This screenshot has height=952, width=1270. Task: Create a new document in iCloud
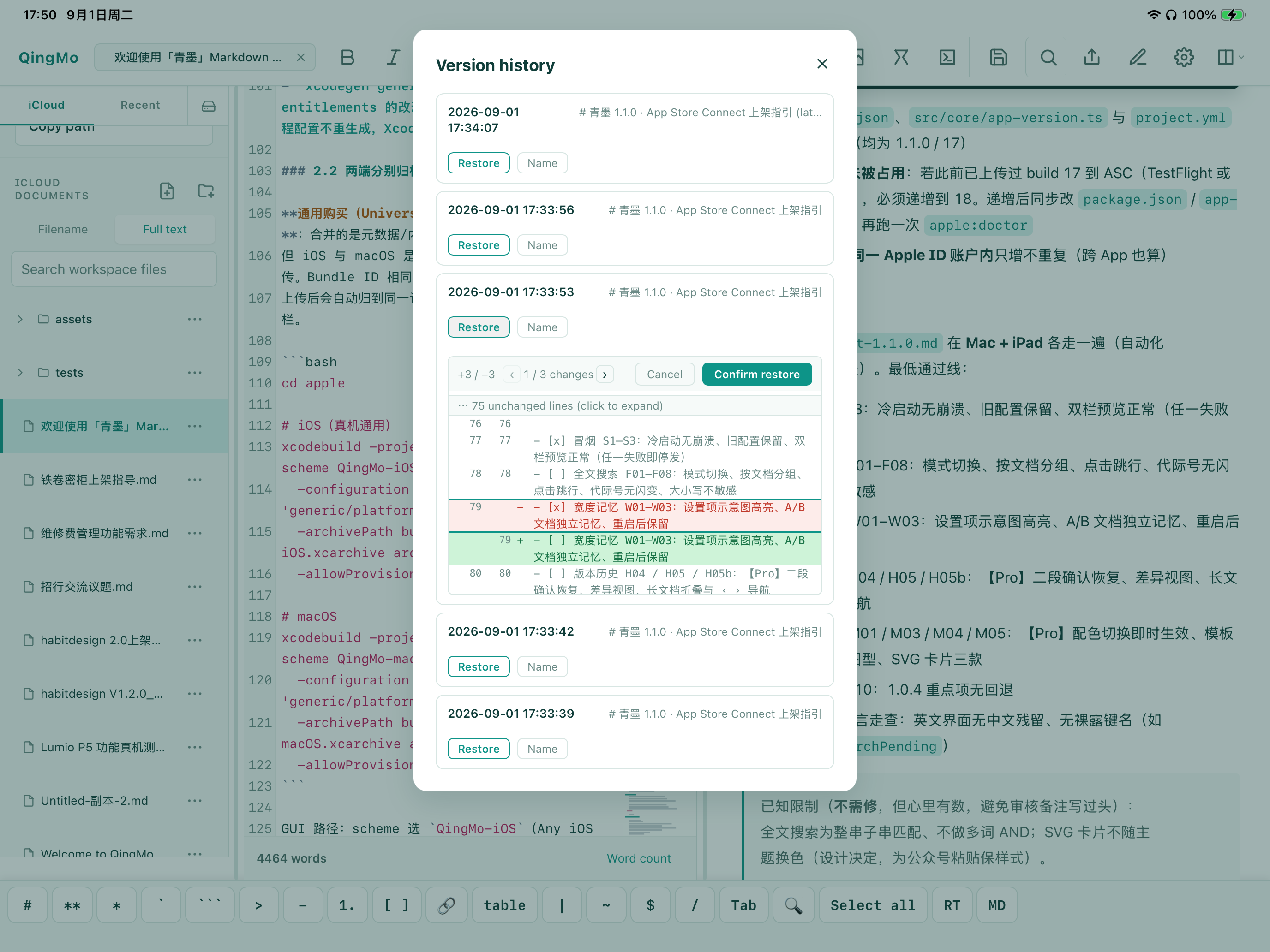click(x=167, y=190)
